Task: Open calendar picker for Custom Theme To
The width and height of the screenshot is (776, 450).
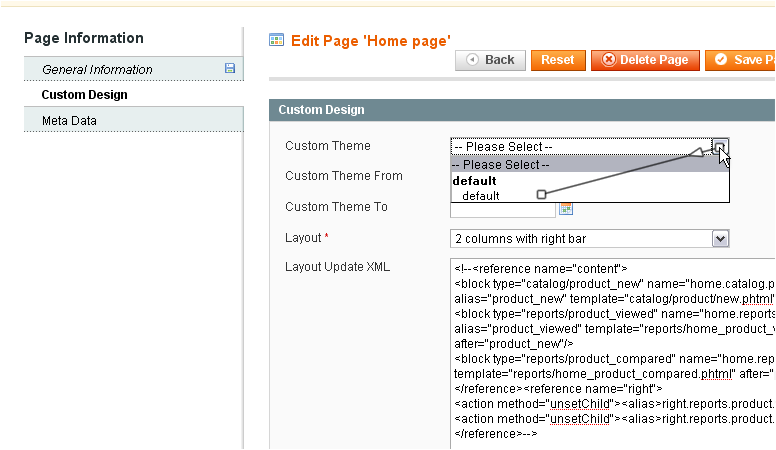Action: click(566, 208)
